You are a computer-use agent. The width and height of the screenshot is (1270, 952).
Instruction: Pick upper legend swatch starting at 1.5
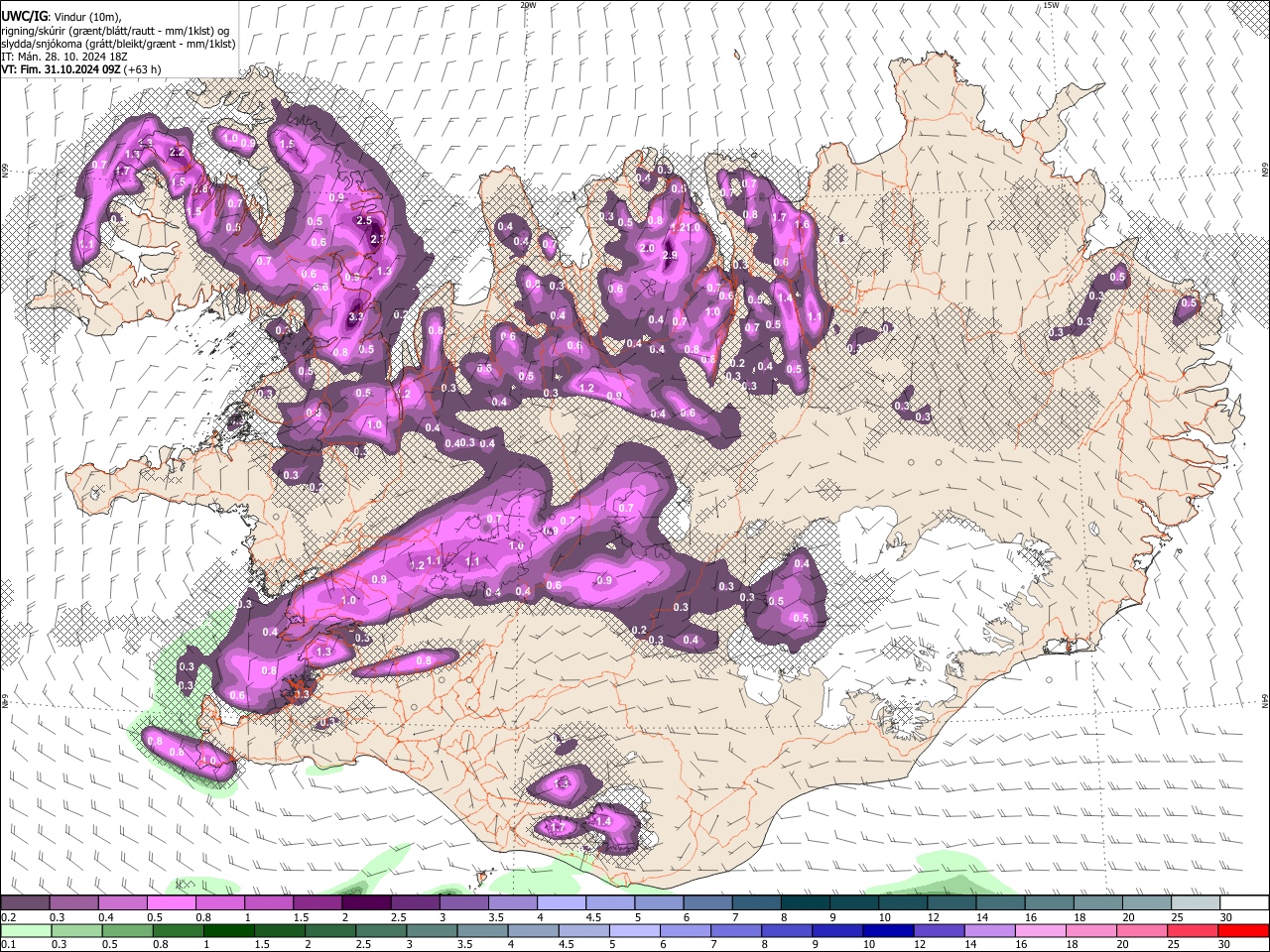click(317, 903)
